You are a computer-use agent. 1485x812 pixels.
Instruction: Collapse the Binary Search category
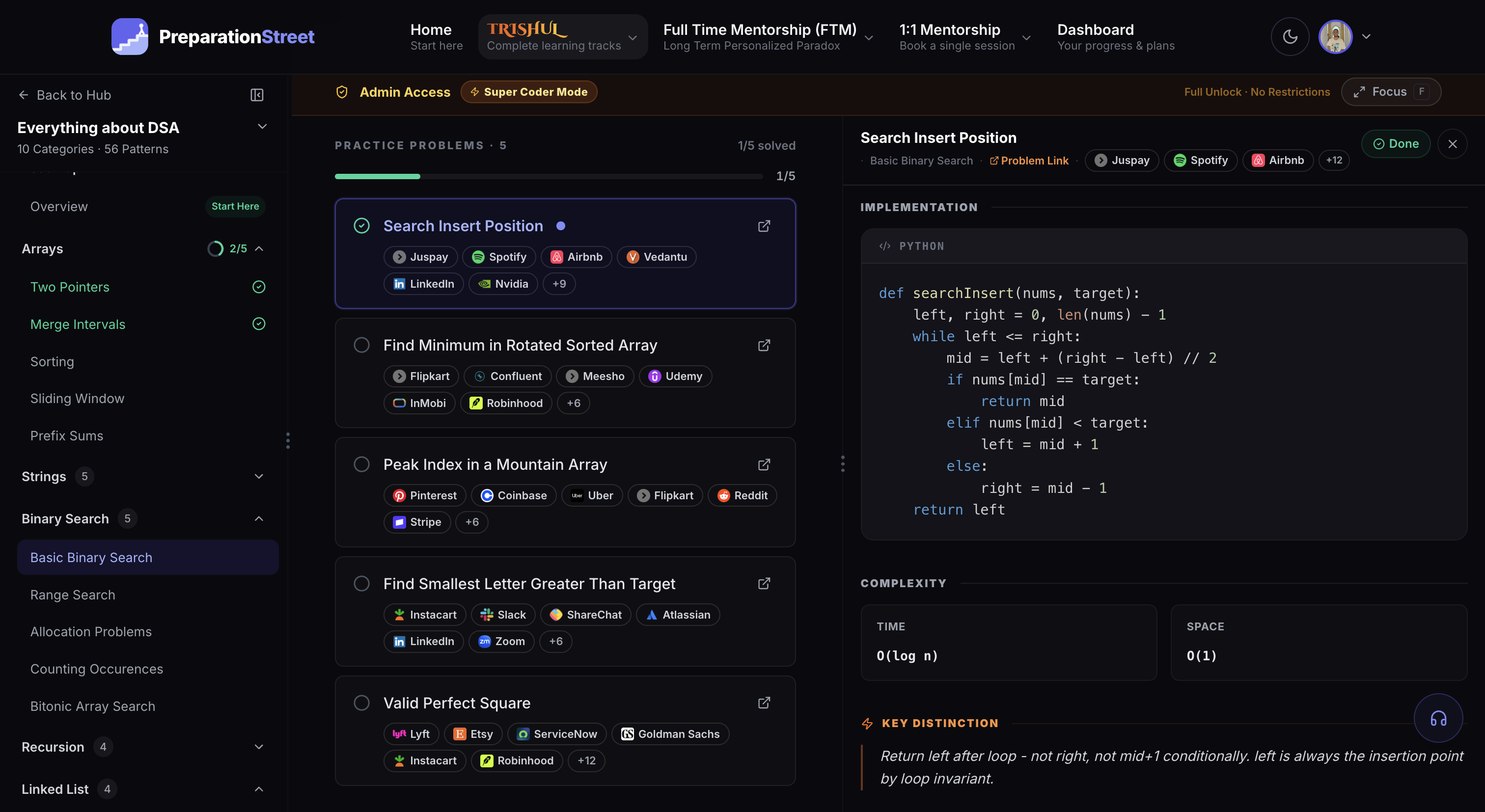[x=259, y=519]
